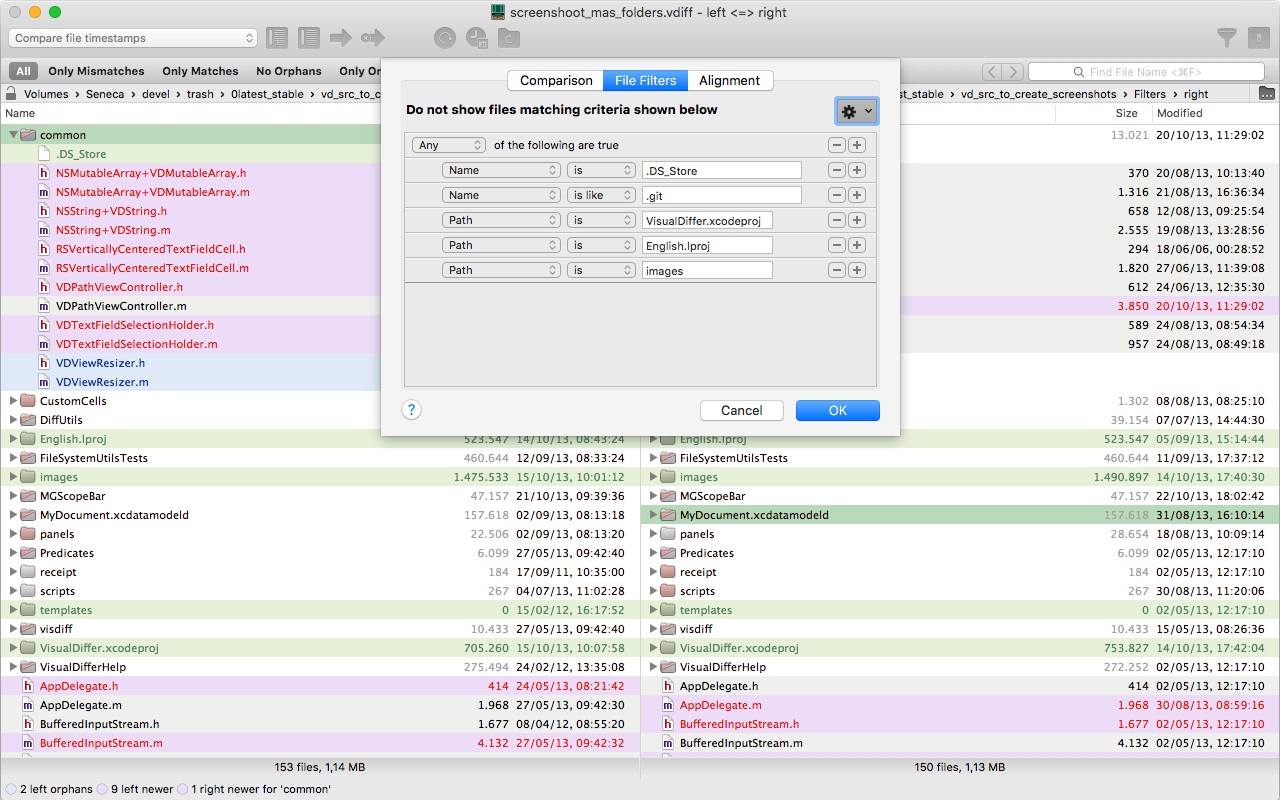This screenshot has width=1280, height=800.
Task: Open the gear actions dropdown in dialog
Action: click(x=856, y=111)
